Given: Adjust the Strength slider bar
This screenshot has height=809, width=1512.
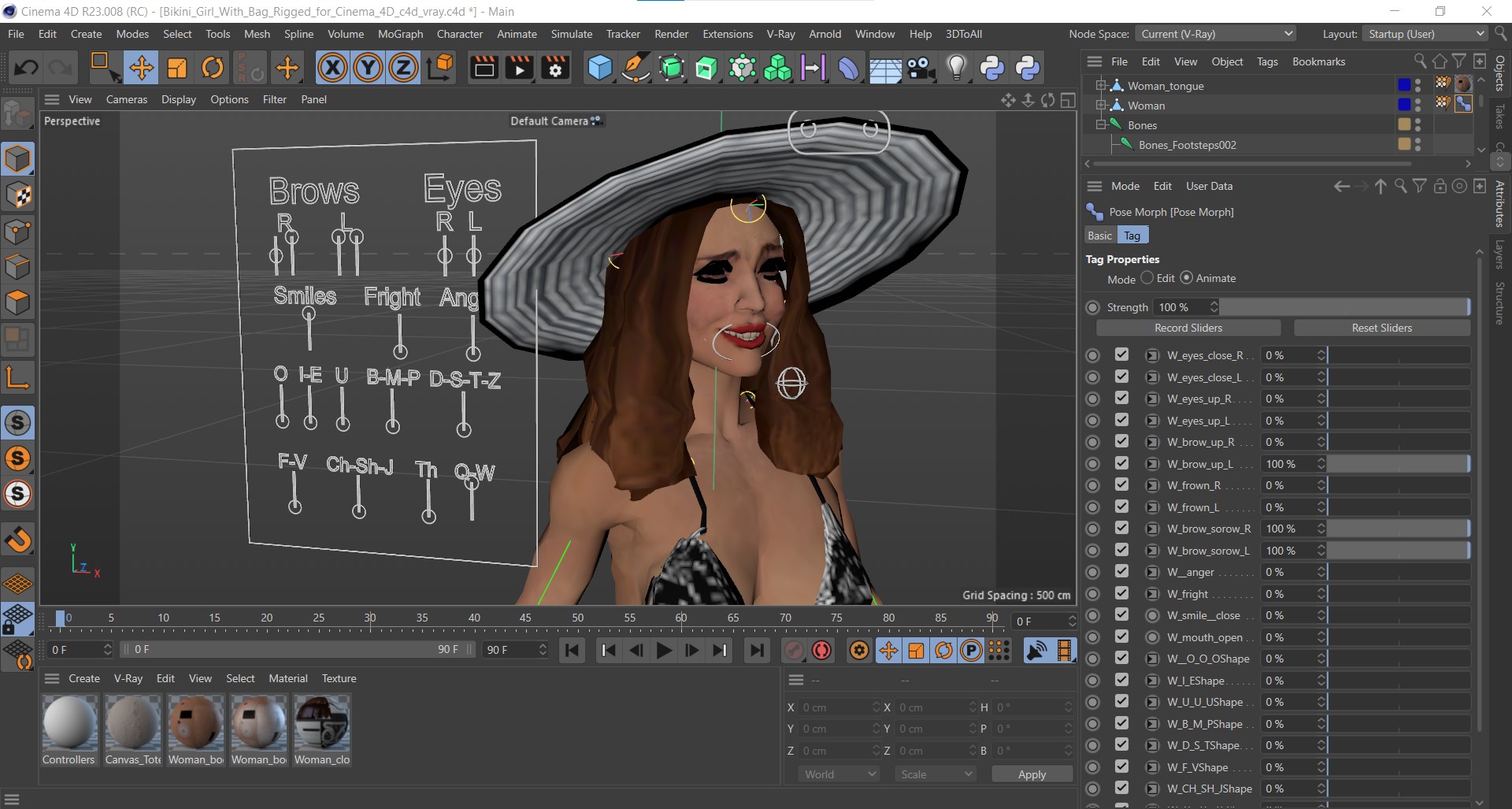Looking at the screenshot, I should click(x=1344, y=307).
